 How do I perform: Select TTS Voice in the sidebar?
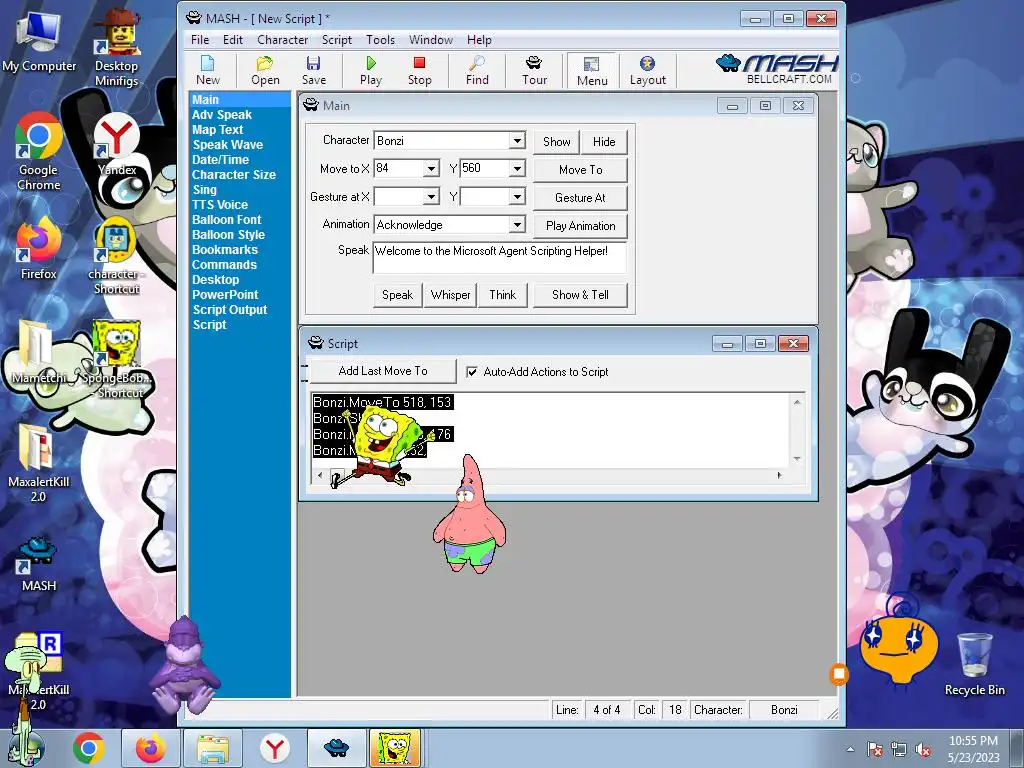point(219,205)
